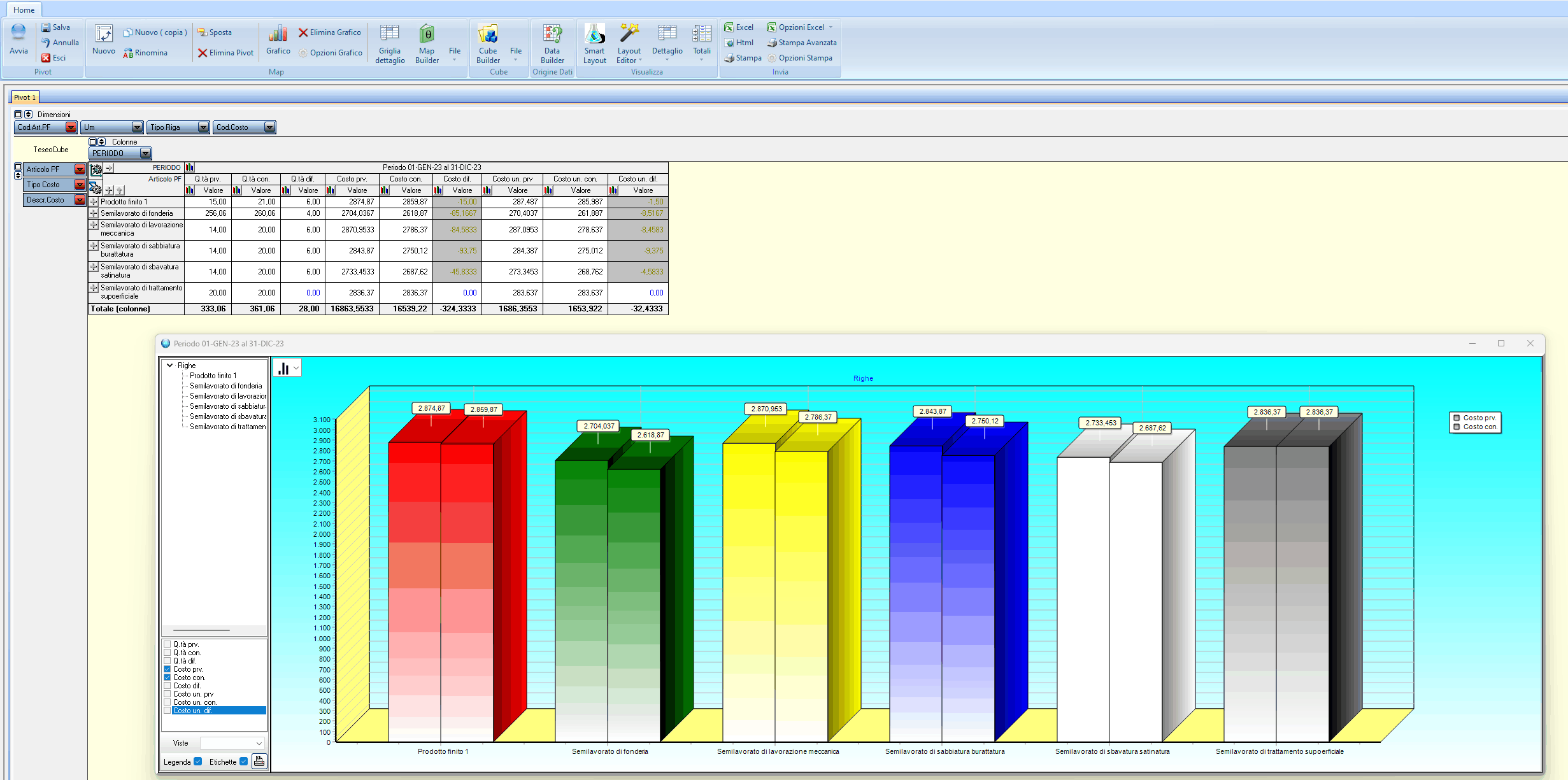Click Nuovo (copia) to duplicate pivot
Screen dimensions: 1568x780
[x=155, y=32]
